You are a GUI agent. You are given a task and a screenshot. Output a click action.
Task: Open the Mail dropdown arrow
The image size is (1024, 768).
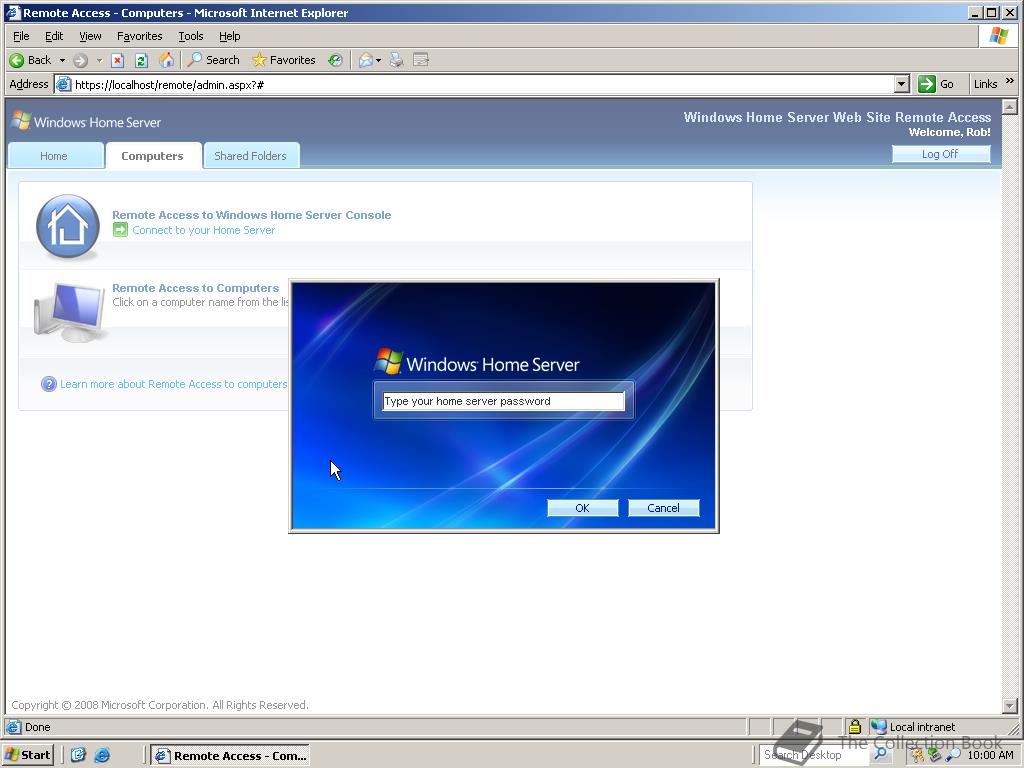click(378, 60)
